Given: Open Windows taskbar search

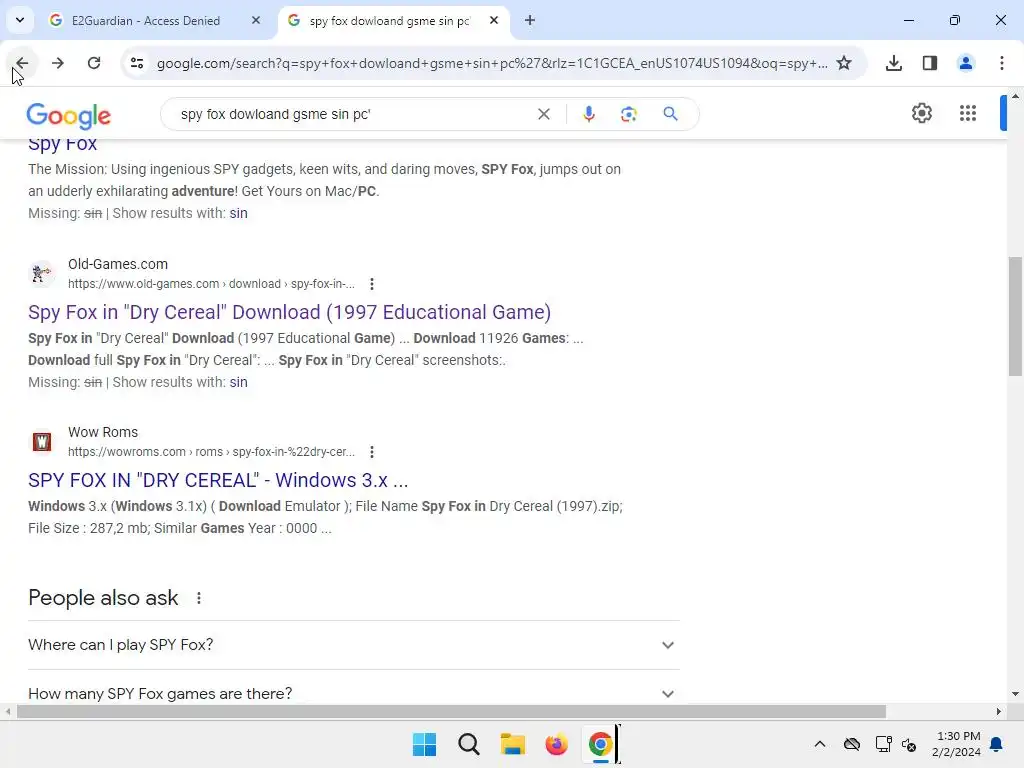Looking at the screenshot, I should tap(468, 744).
